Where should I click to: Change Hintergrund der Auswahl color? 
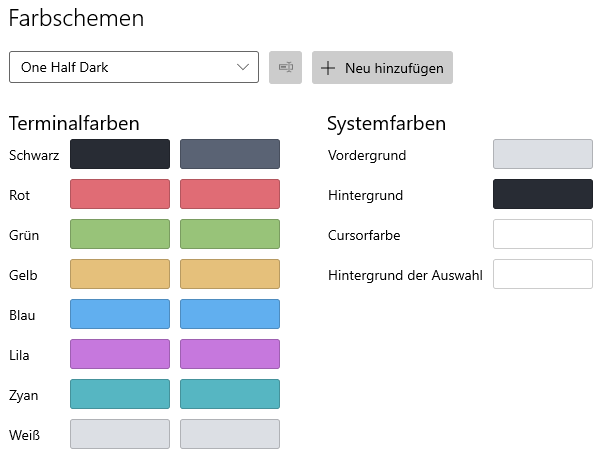coord(543,274)
